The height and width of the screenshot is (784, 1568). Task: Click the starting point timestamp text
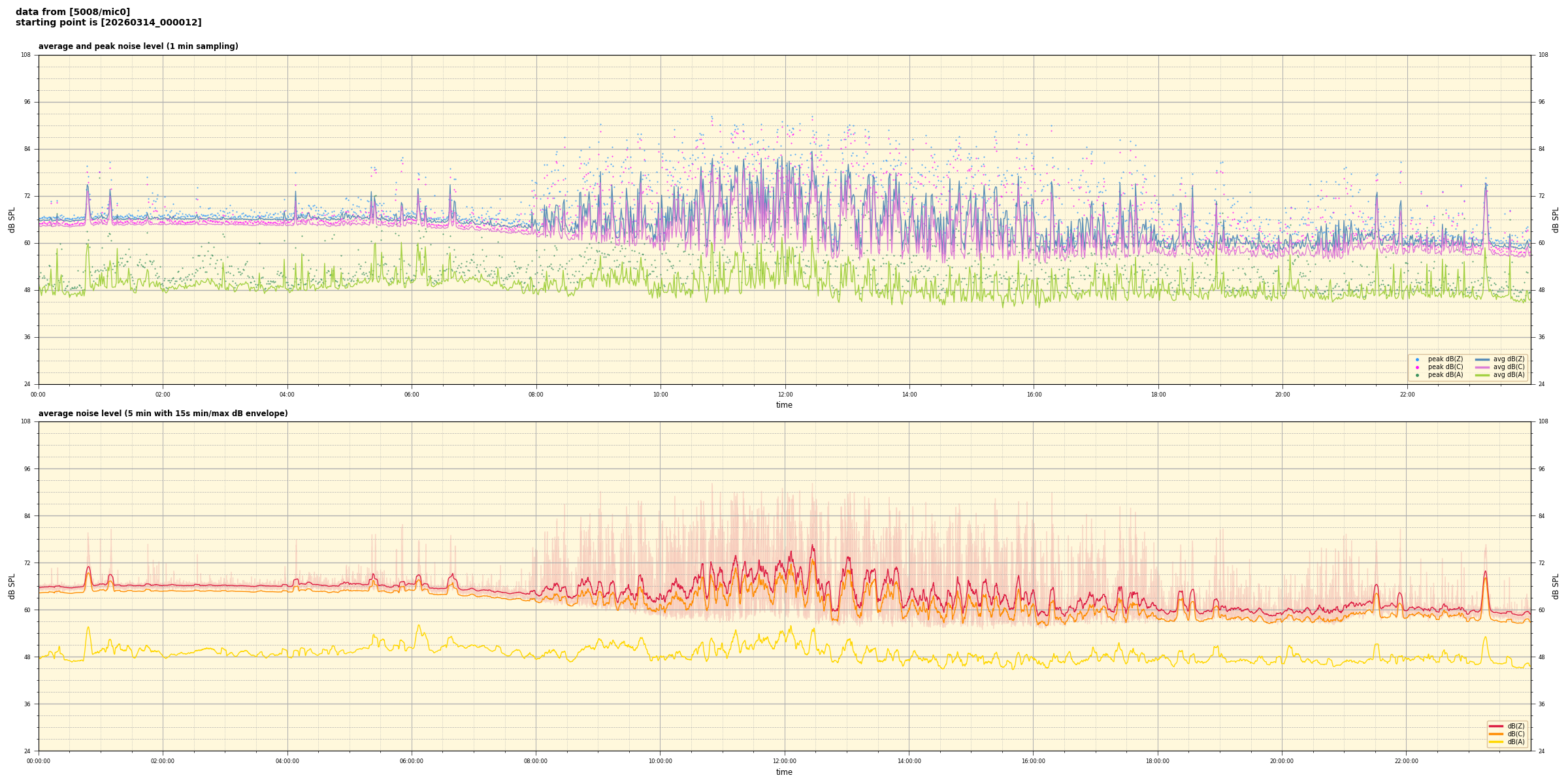pyautogui.click(x=108, y=23)
